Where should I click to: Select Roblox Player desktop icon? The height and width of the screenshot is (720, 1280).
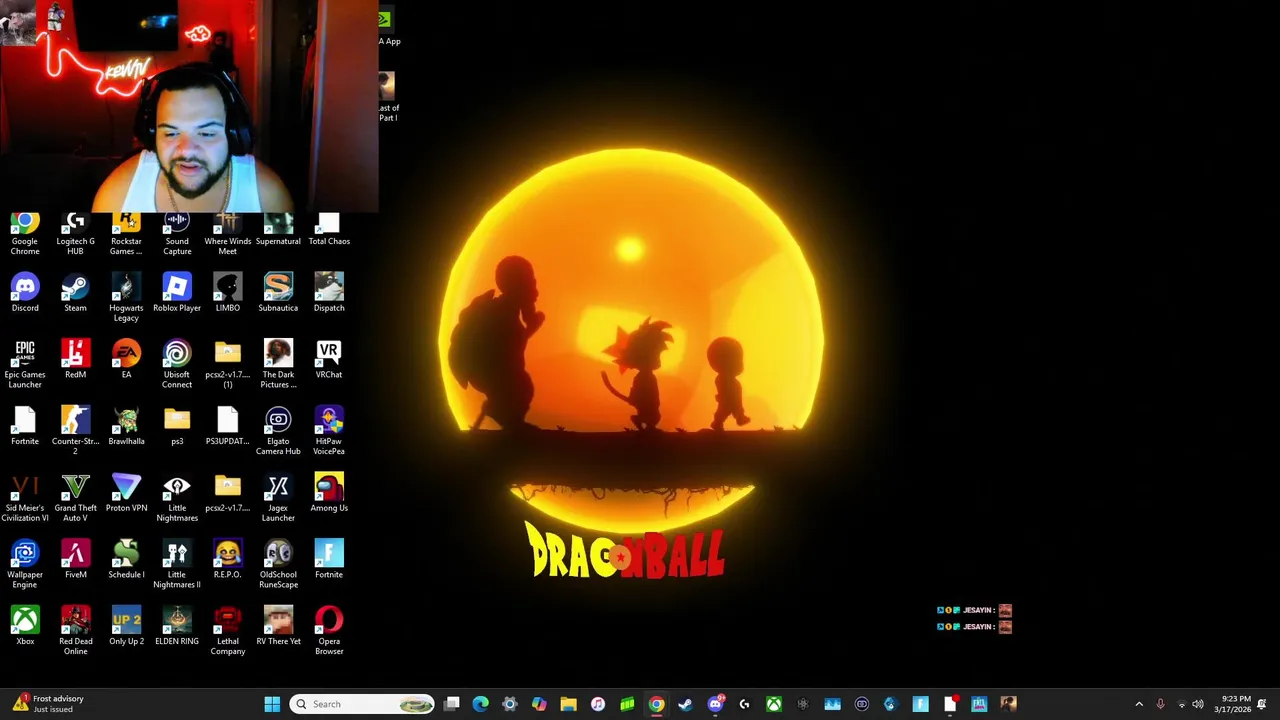[177, 292]
